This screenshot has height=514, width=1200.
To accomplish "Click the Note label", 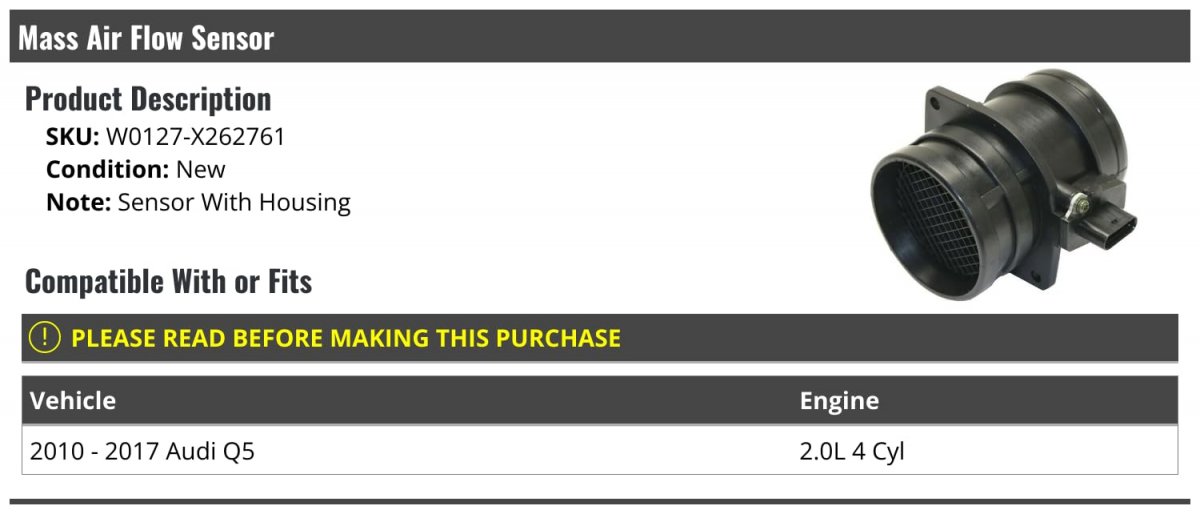I will tap(78, 202).
